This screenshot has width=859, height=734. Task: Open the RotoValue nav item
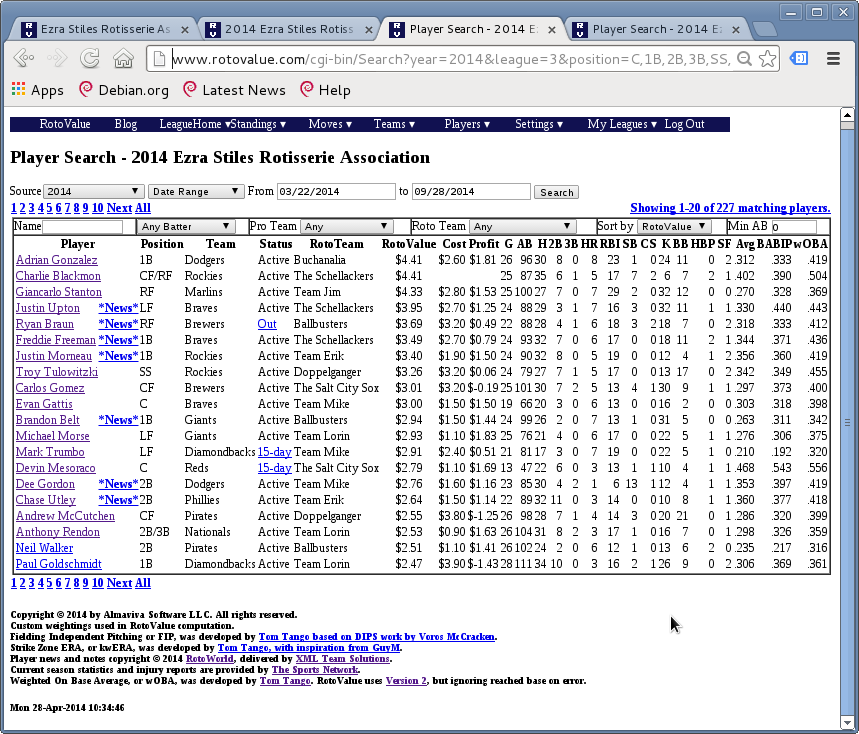65,124
